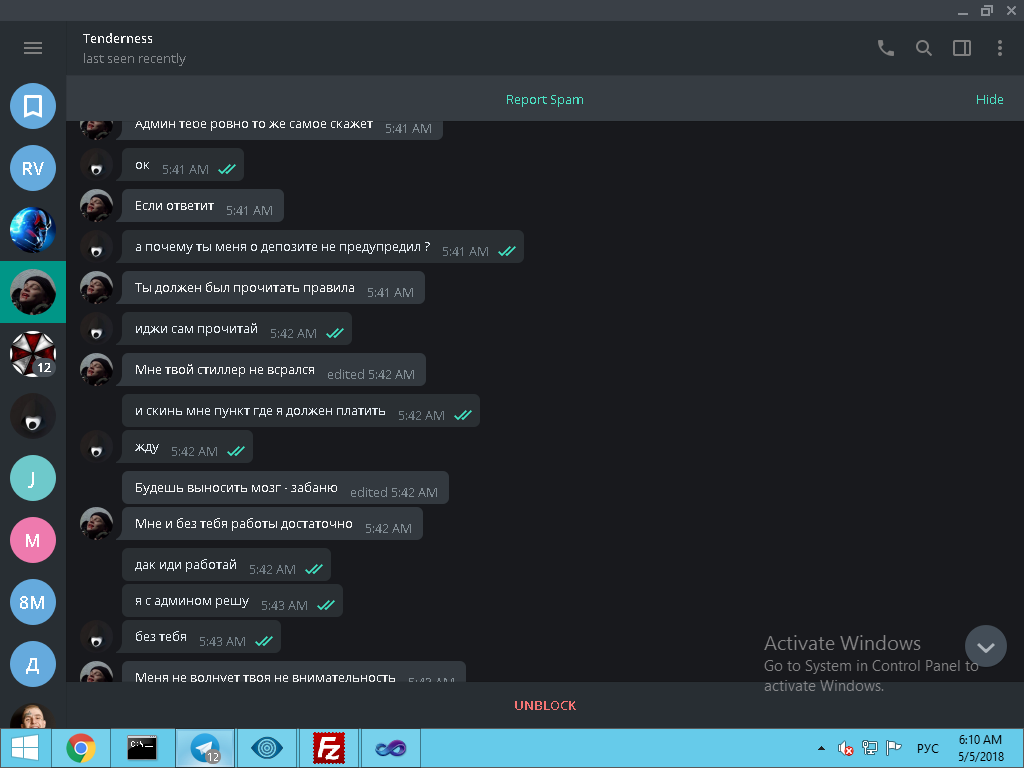Toggle the right info side panel

coord(962,48)
